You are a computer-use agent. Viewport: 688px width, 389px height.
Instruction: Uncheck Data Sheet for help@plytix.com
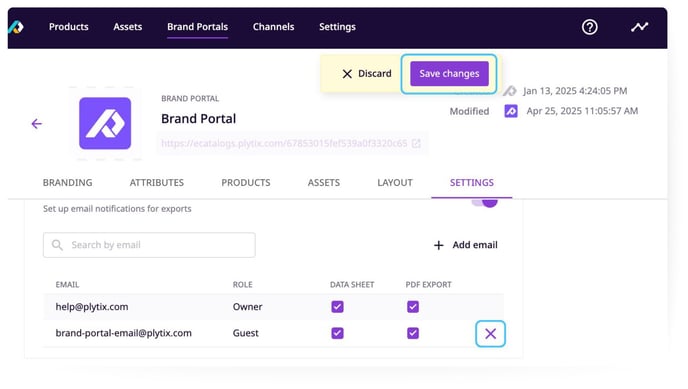pyautogui.click(x=337, y=307)
